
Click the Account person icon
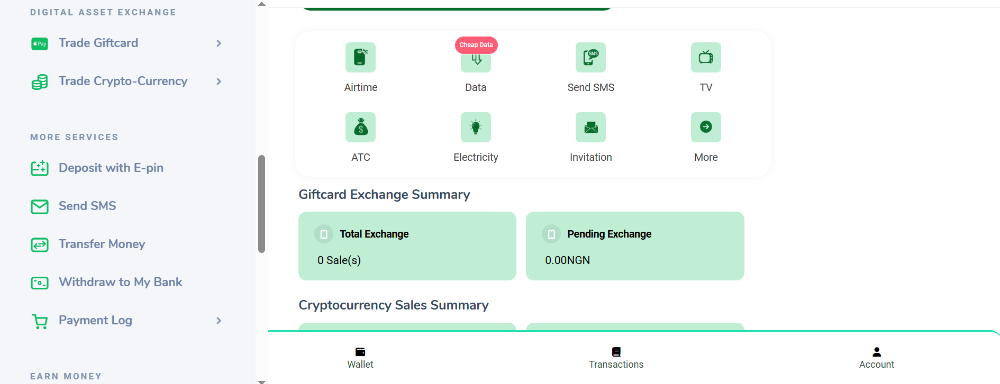click(876, 351)
